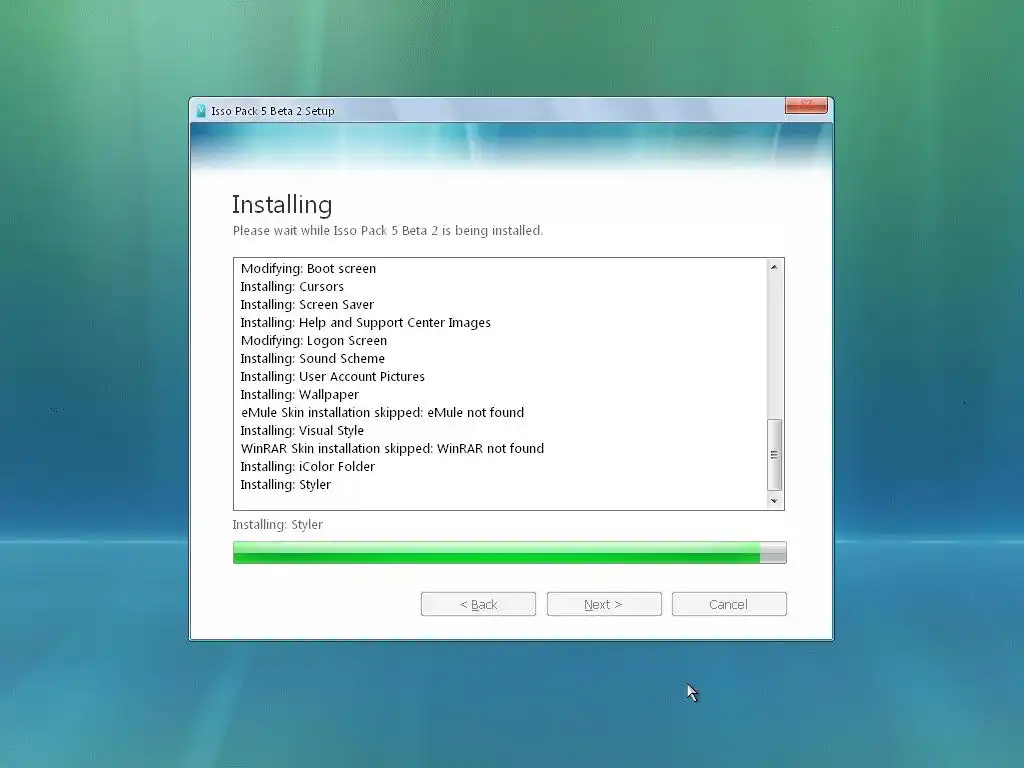The width and height of the screenshot is (1024, 768).
Task: Click the Isso Pack setup title bar icon
Action: [x=201, y=111]
